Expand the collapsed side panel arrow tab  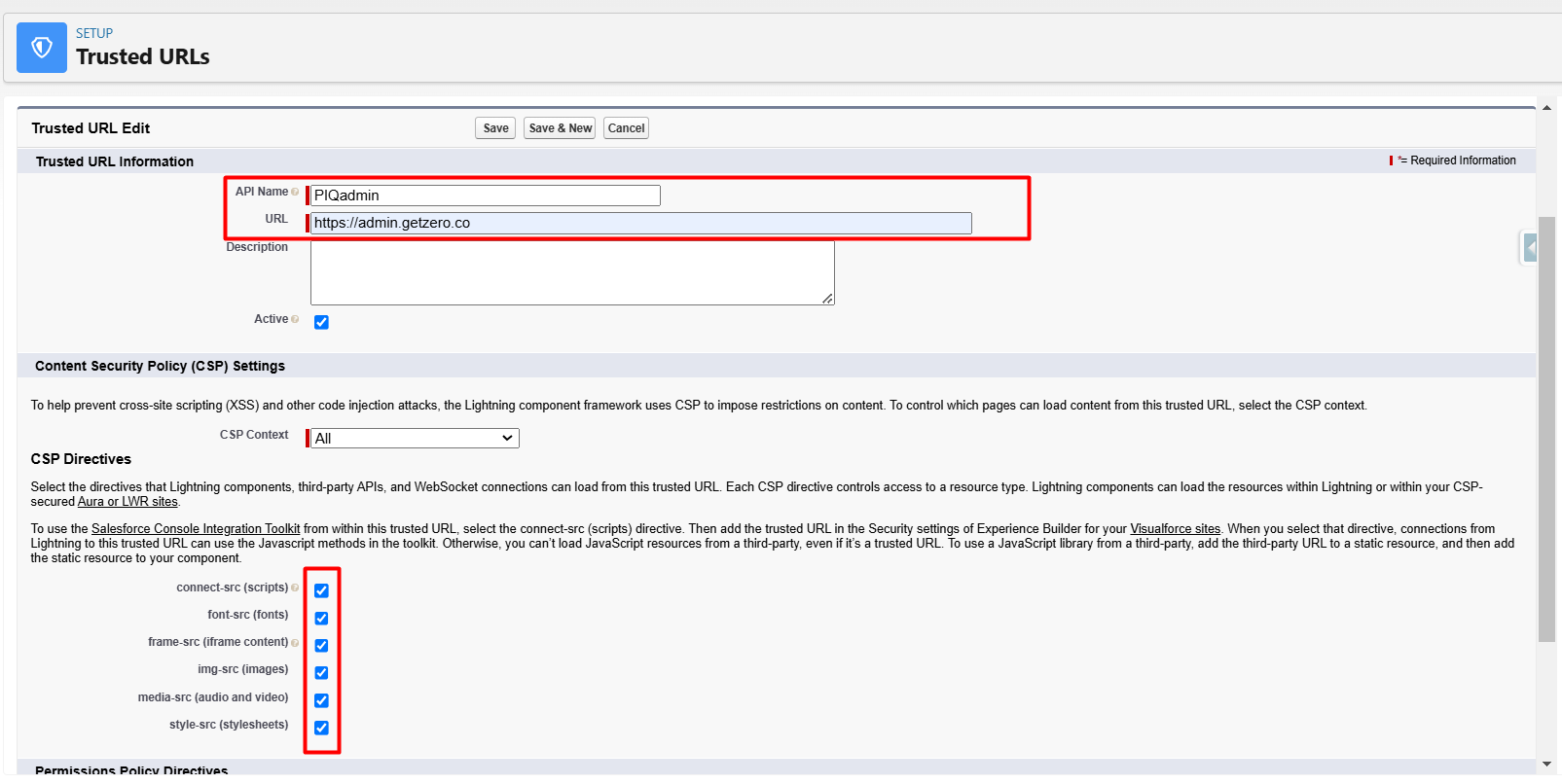pos(1530,248)
